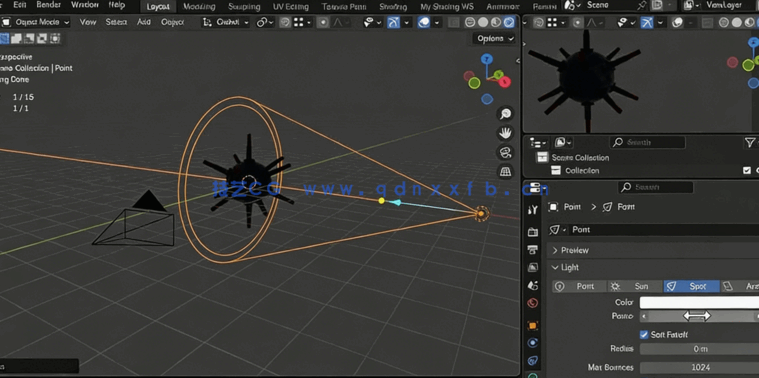The image size is (759, 378).
Task: Switch perspective/orthographic grid icon
Action: pyautogui.click(x=505, y=171)
